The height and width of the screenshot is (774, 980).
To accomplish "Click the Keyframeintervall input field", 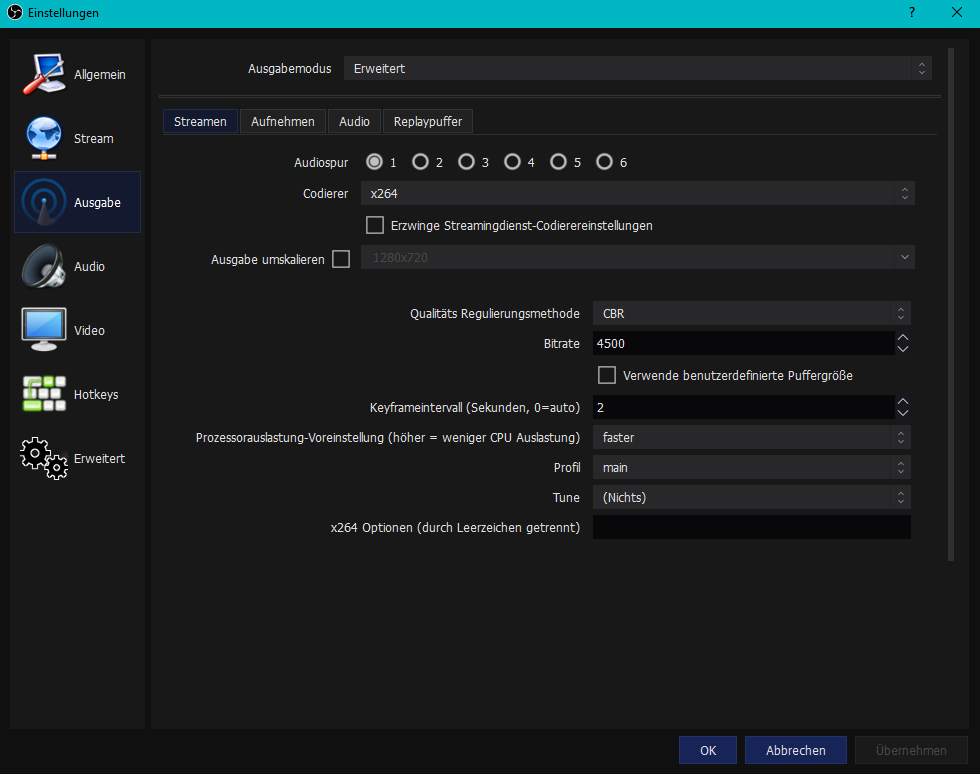I will pyautogui.click(x=744, y=407).
